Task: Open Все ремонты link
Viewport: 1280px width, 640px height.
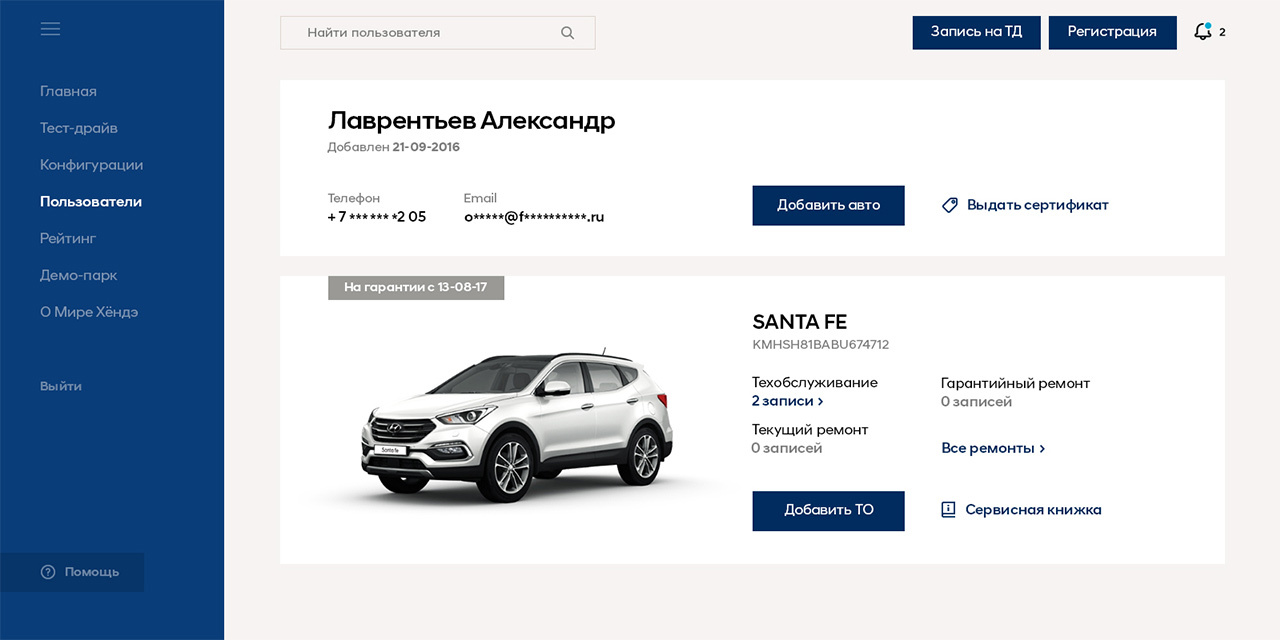Action: (x=993, y=448)
